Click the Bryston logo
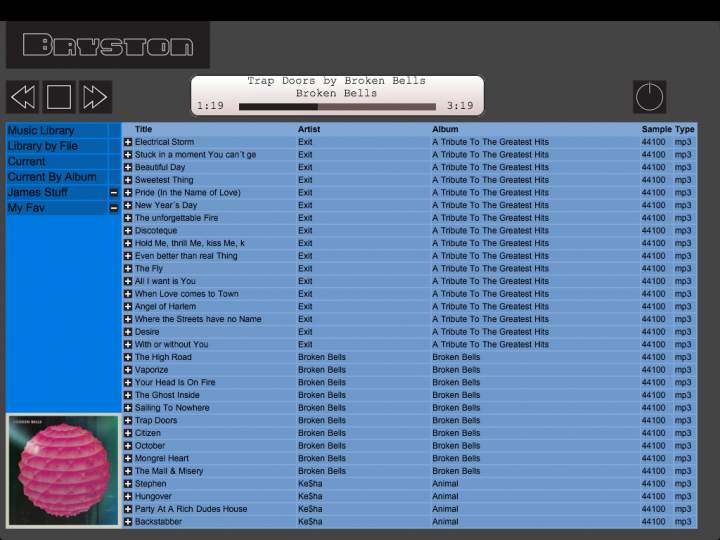This screenshot has width=720, height=540. point(108,45)
